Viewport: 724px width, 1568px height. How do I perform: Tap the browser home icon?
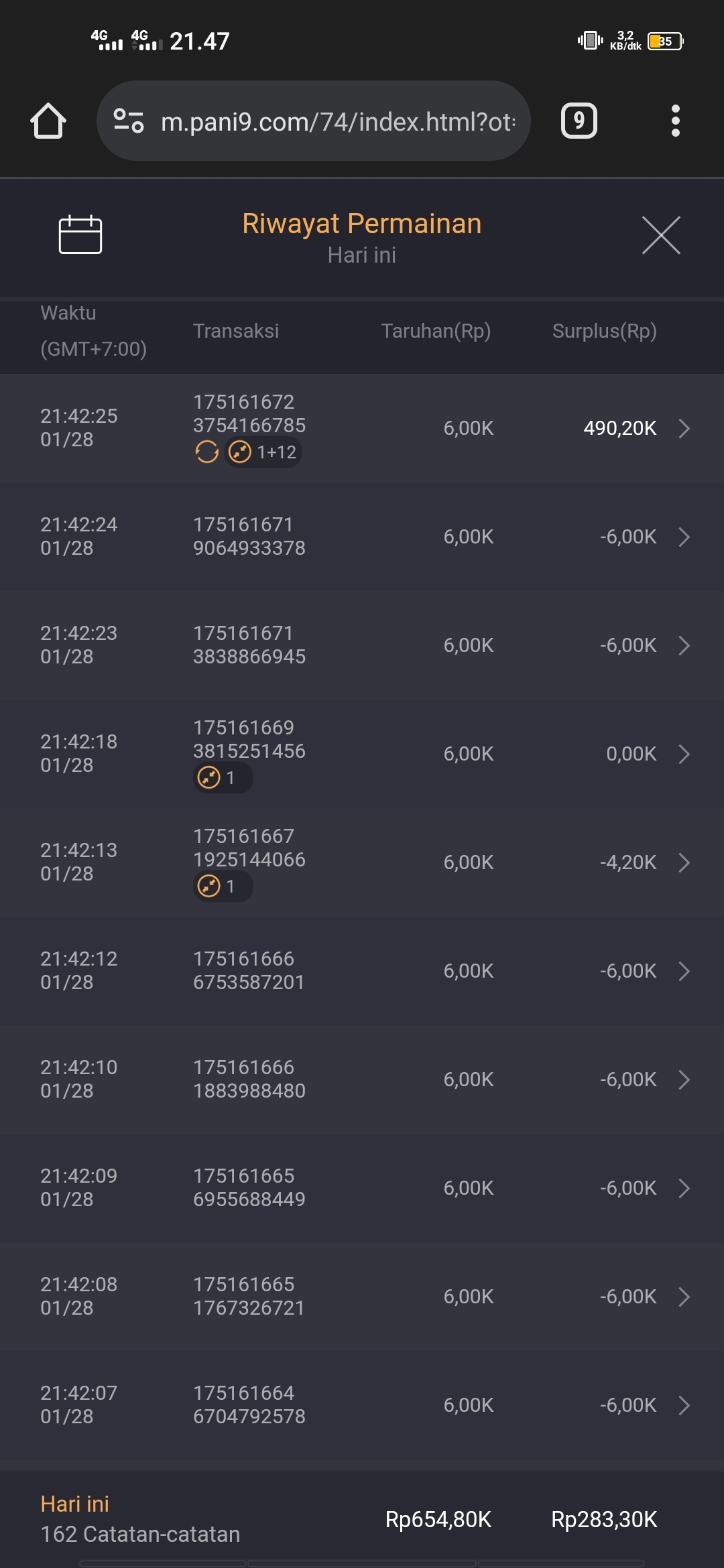coord(48,121)
